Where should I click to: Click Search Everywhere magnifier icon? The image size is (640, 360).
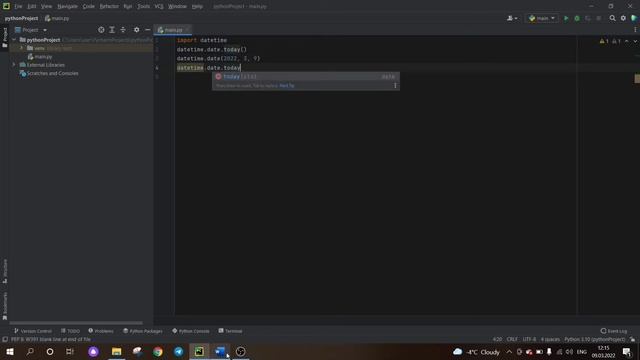click(x=612, y=18)
